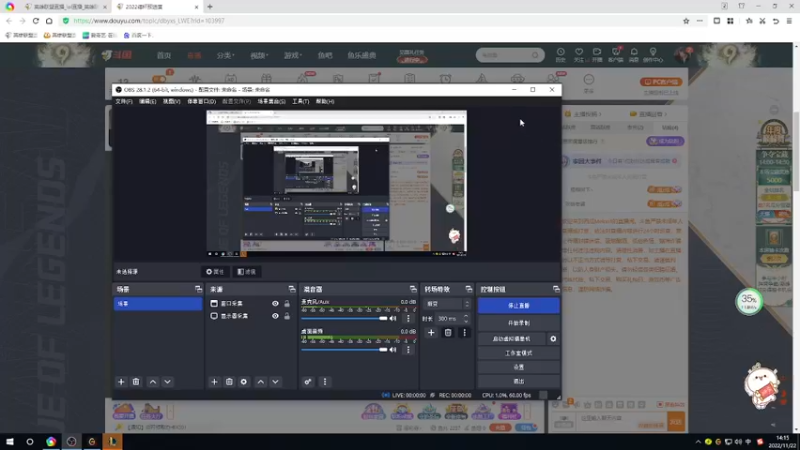This screenshot has width=800, height=450.
Task: Click Start Recording (开始录制) button
Action: [518, 323]
